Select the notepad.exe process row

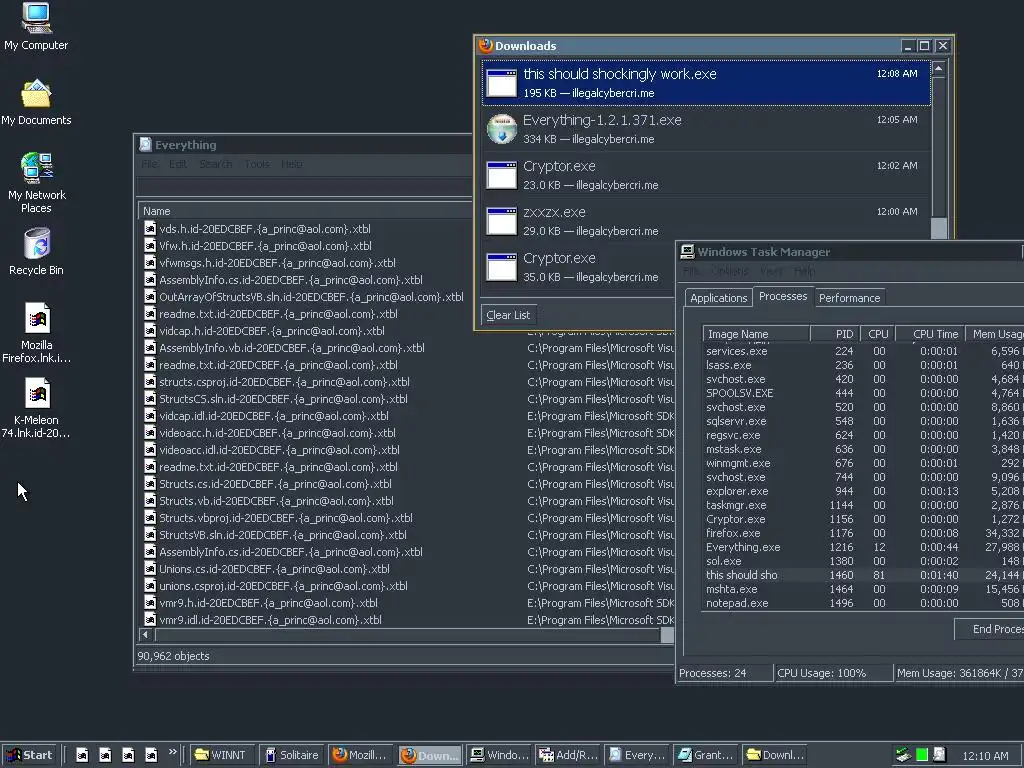click(x=863, y=603)
